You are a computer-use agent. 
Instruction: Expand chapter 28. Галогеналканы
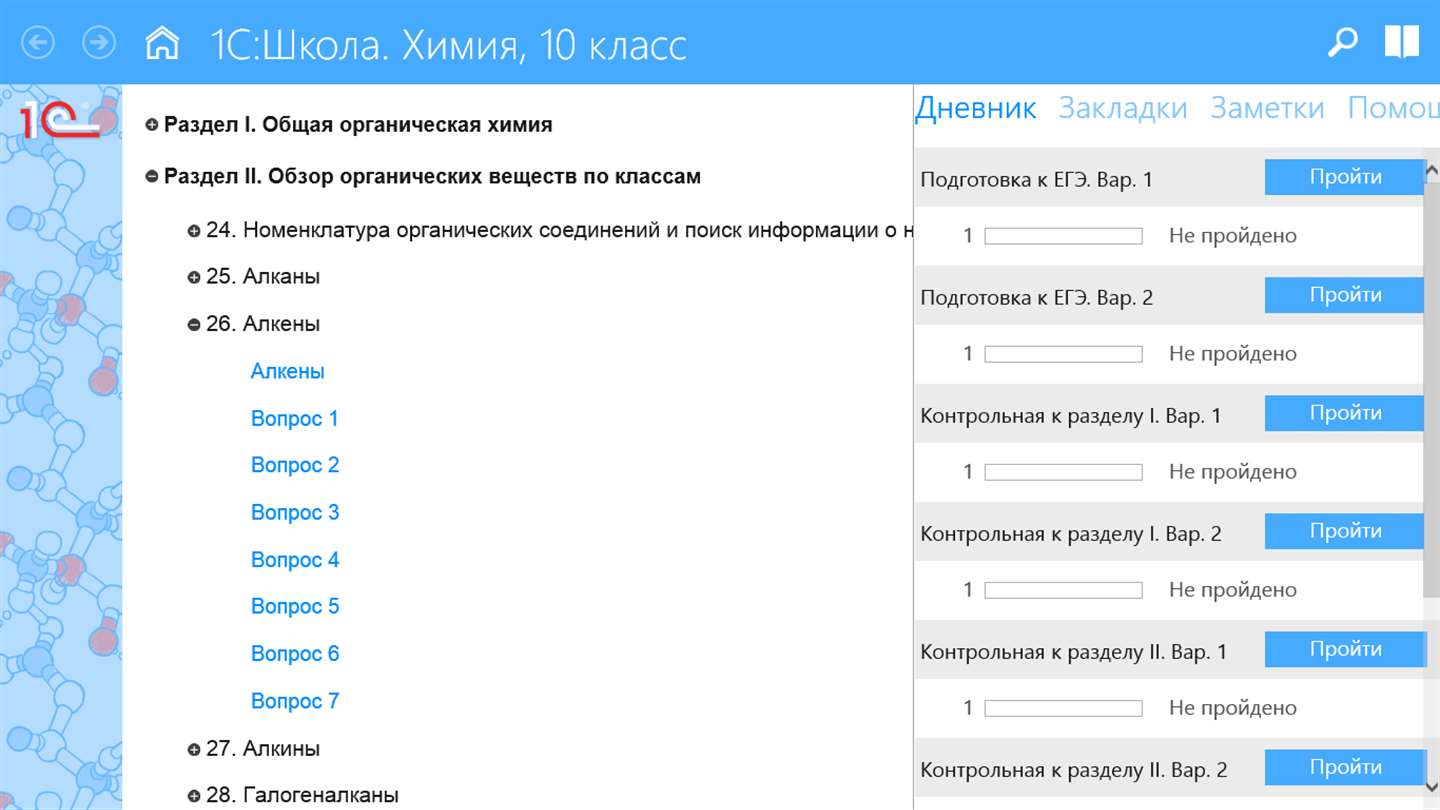(194, 796)
